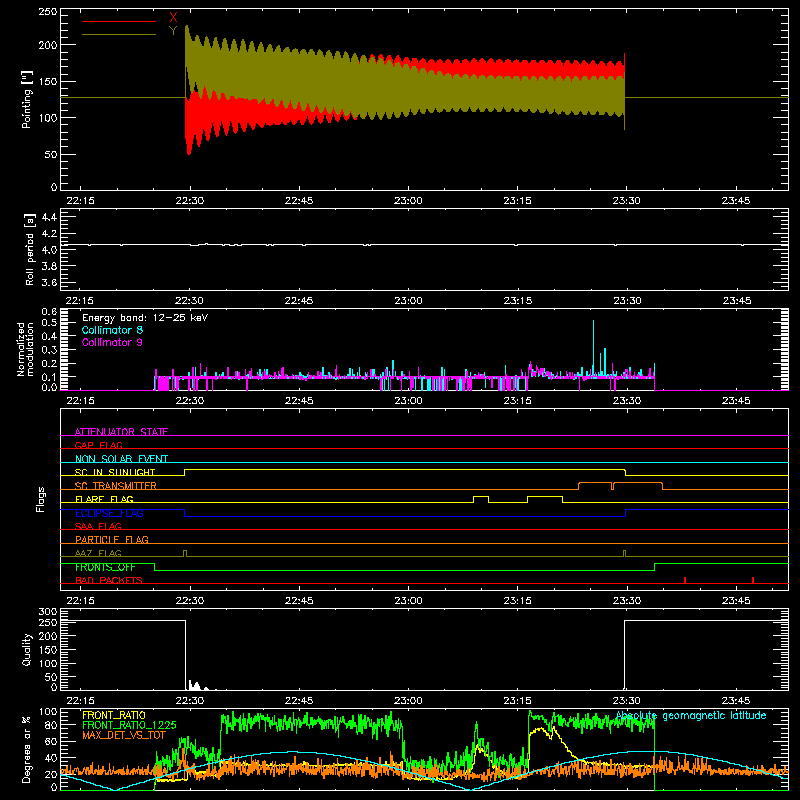Click the 300 tick on Quality axis
Image resolution: width=800 pixels, height=800 pixels.
(x=48, y=612)
